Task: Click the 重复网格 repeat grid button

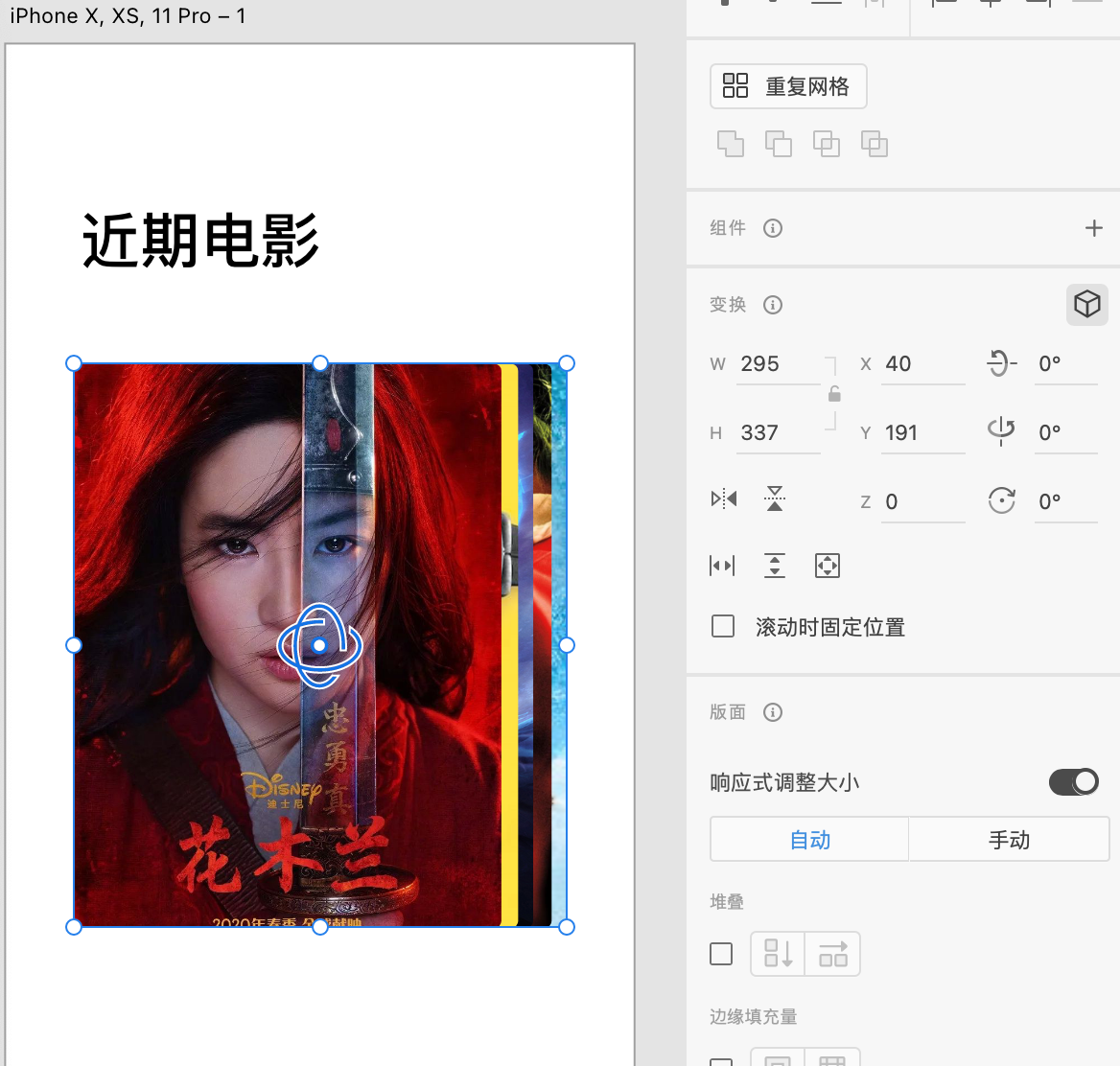Action: 788,86
